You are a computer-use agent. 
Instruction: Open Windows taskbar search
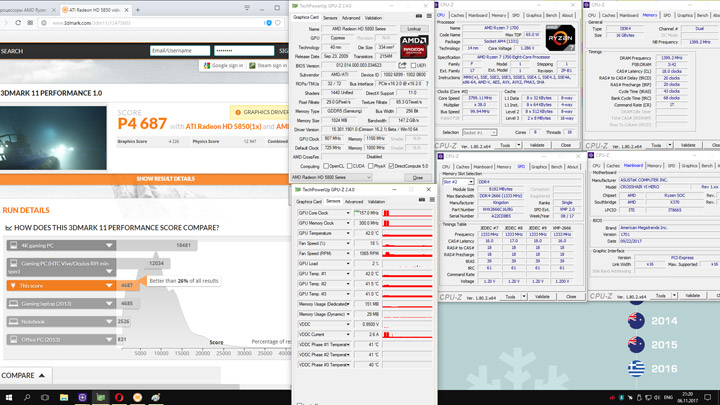(x=27, y=397)
